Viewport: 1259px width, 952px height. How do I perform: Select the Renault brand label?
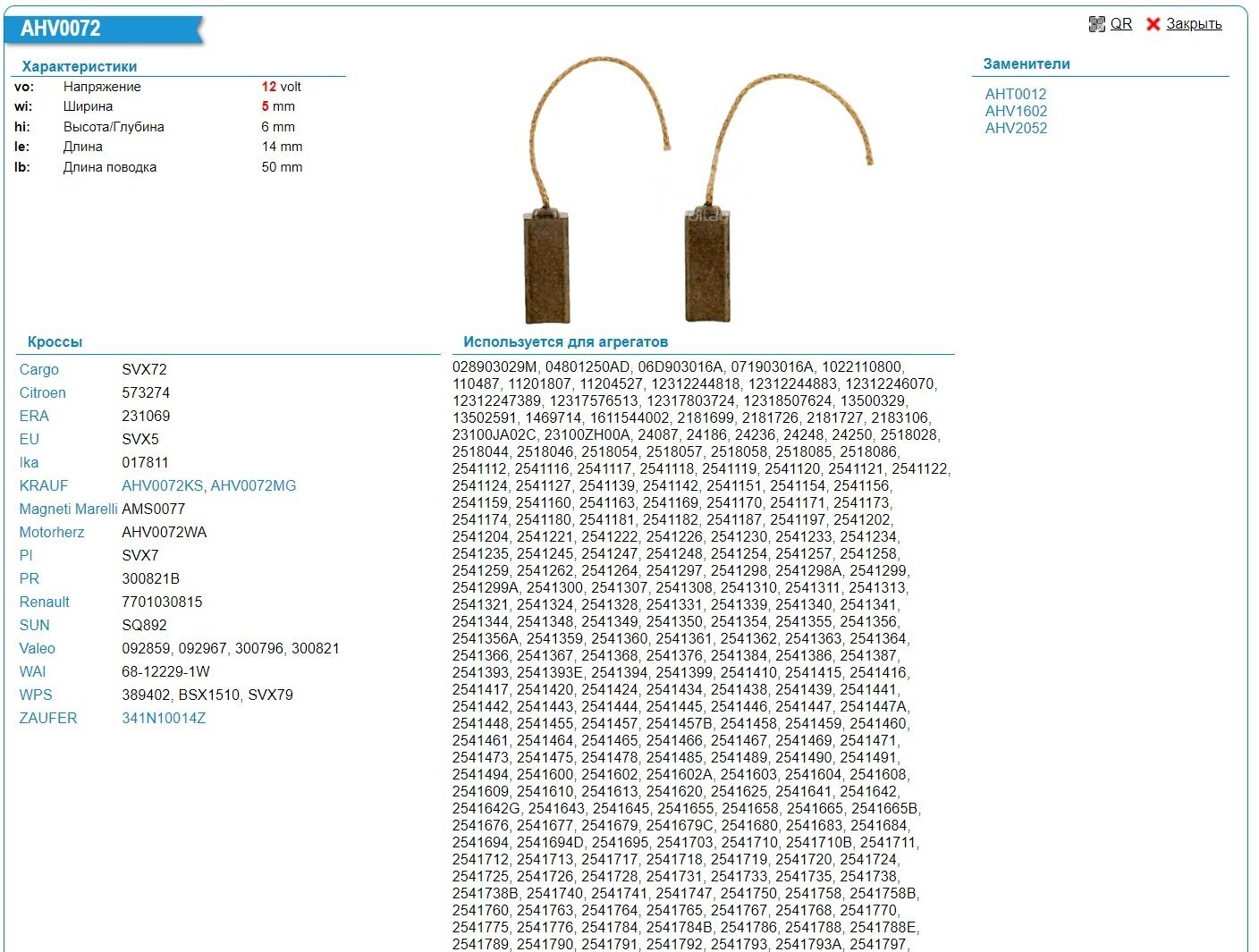[45, 602]
